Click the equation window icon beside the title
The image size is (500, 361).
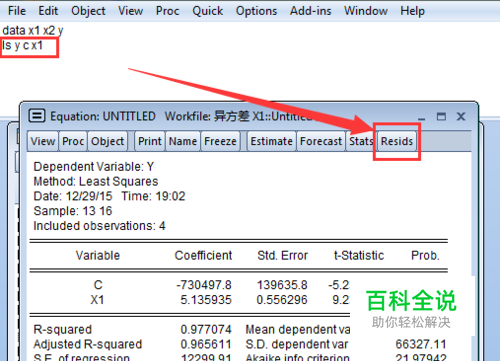[37, 116]
